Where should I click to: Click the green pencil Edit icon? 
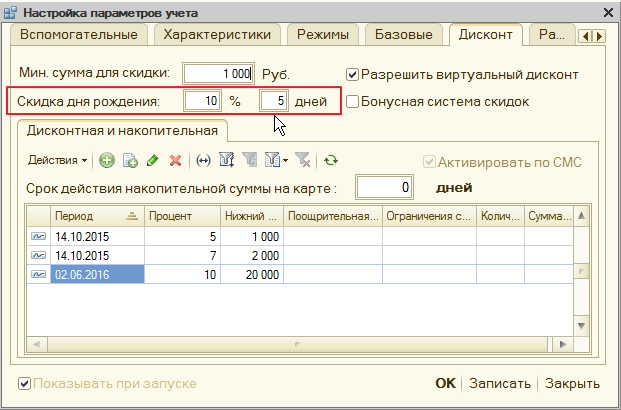click(152, 160)
